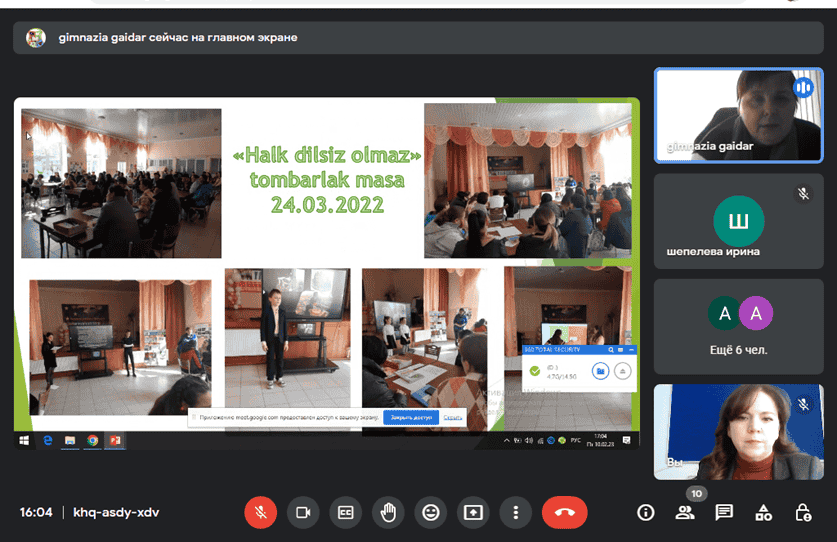Click the blue 'Закрыть доступ' button
Viewport: 837px width, 542px height.
click(x=410, y=417)
